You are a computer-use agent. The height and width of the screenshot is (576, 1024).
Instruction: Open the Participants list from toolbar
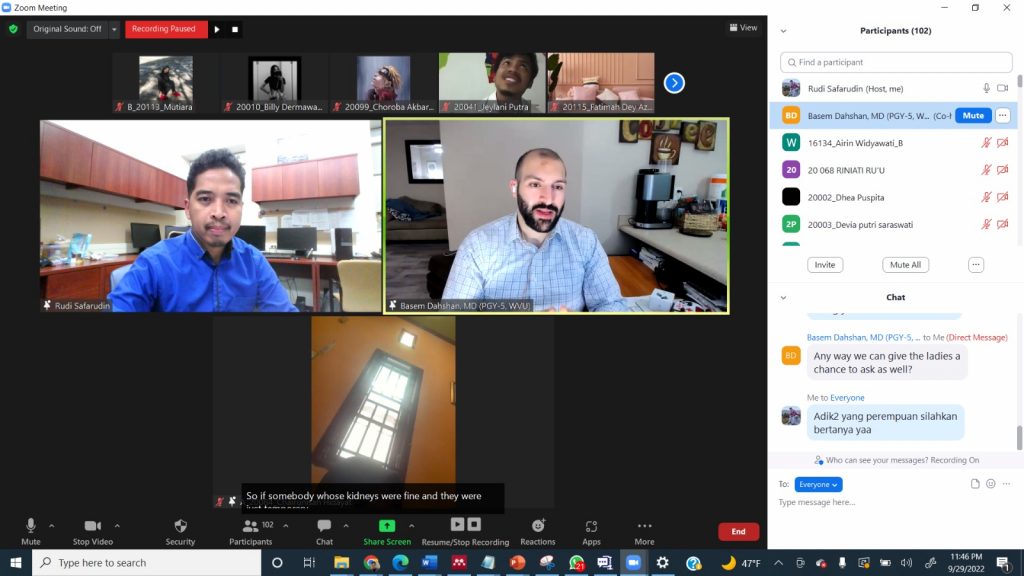[x=251, y=526]
